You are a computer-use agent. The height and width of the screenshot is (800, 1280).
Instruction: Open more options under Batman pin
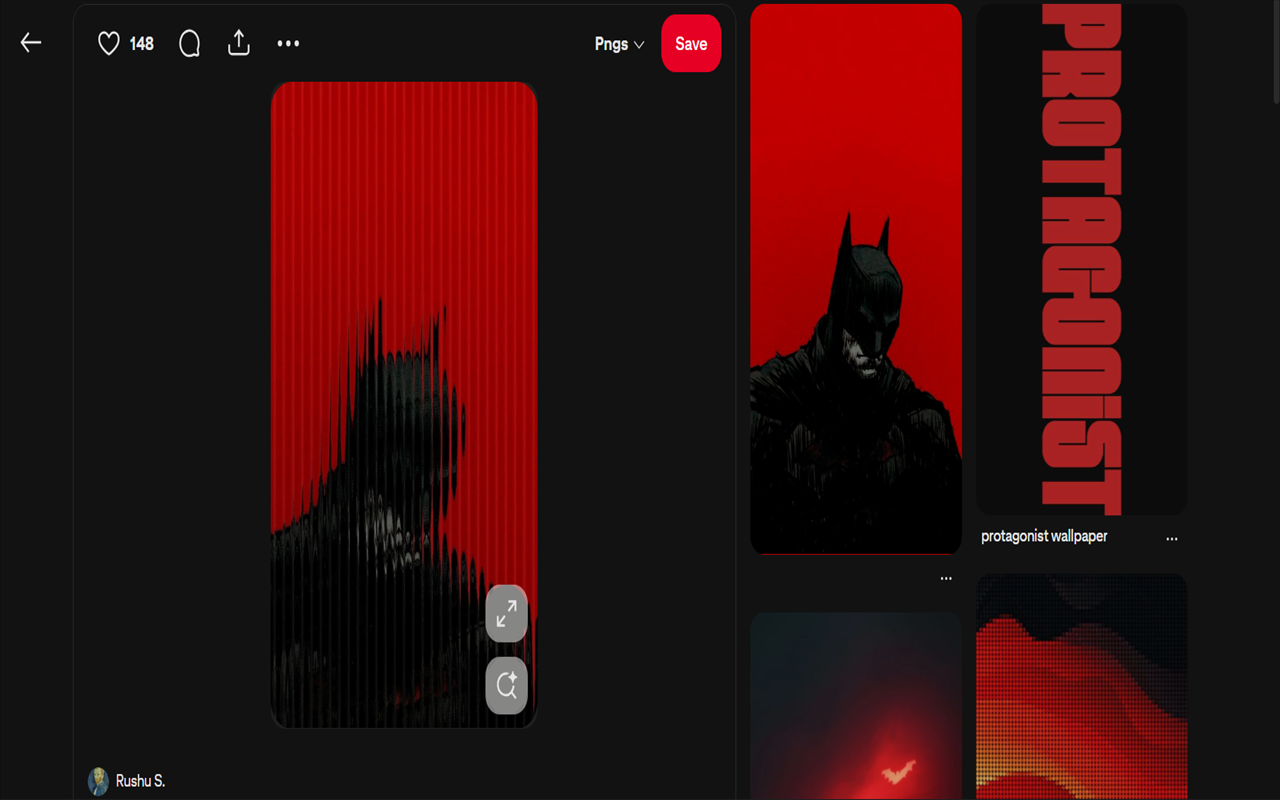(946, 578)
